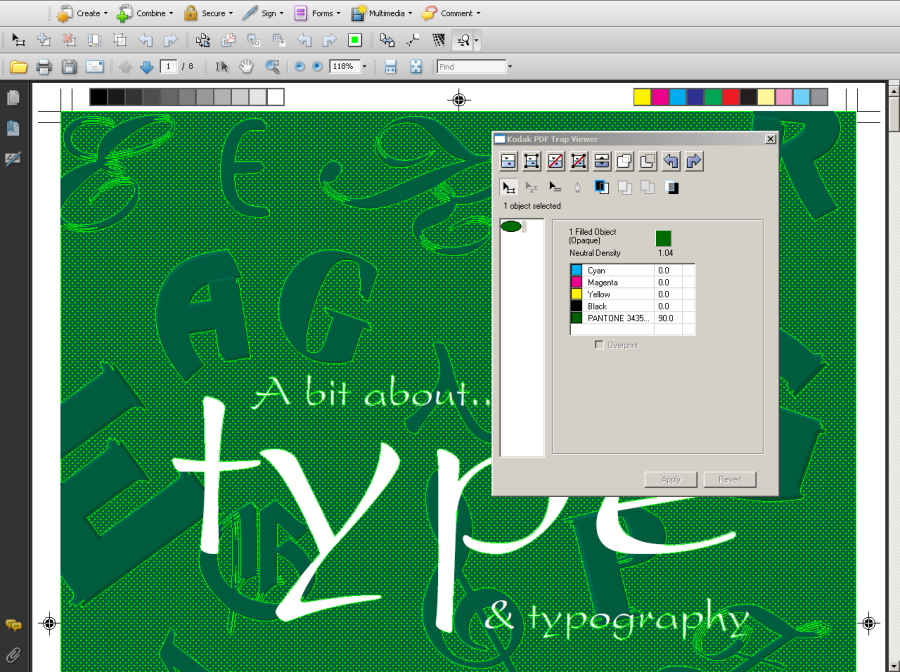Click the Save disk icon
The width and height of the screenshot is (900, 672).
tap(69, 67)
